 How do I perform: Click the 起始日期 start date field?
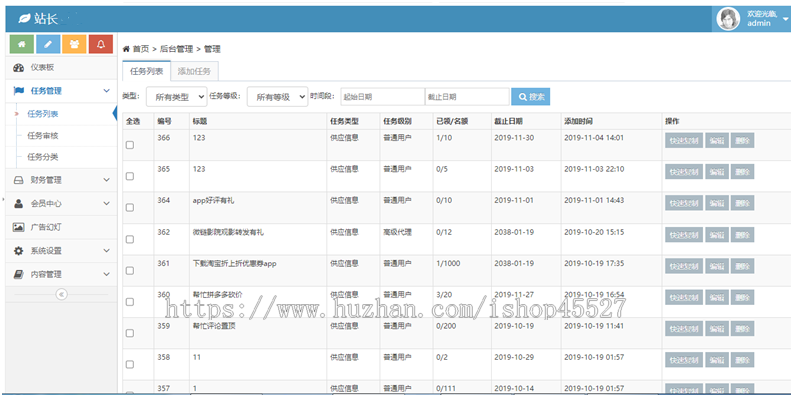pos(382,97)
